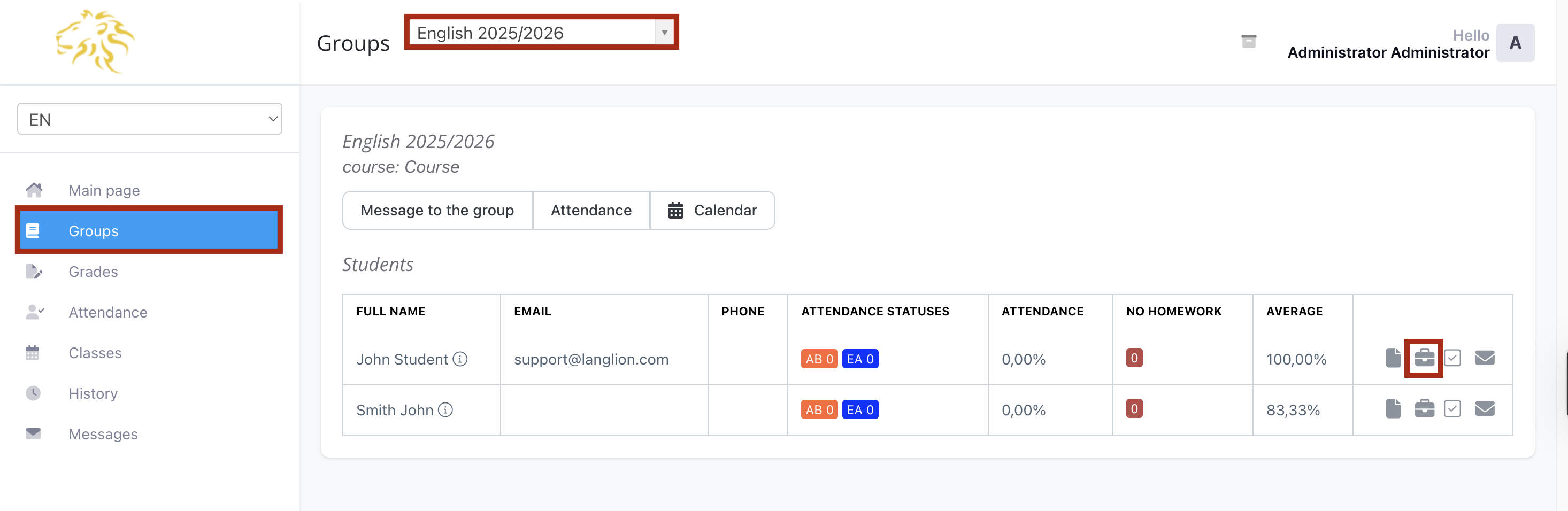Click the envelope icon for Smith John
1568x511 pixels.
point(1485,409)
